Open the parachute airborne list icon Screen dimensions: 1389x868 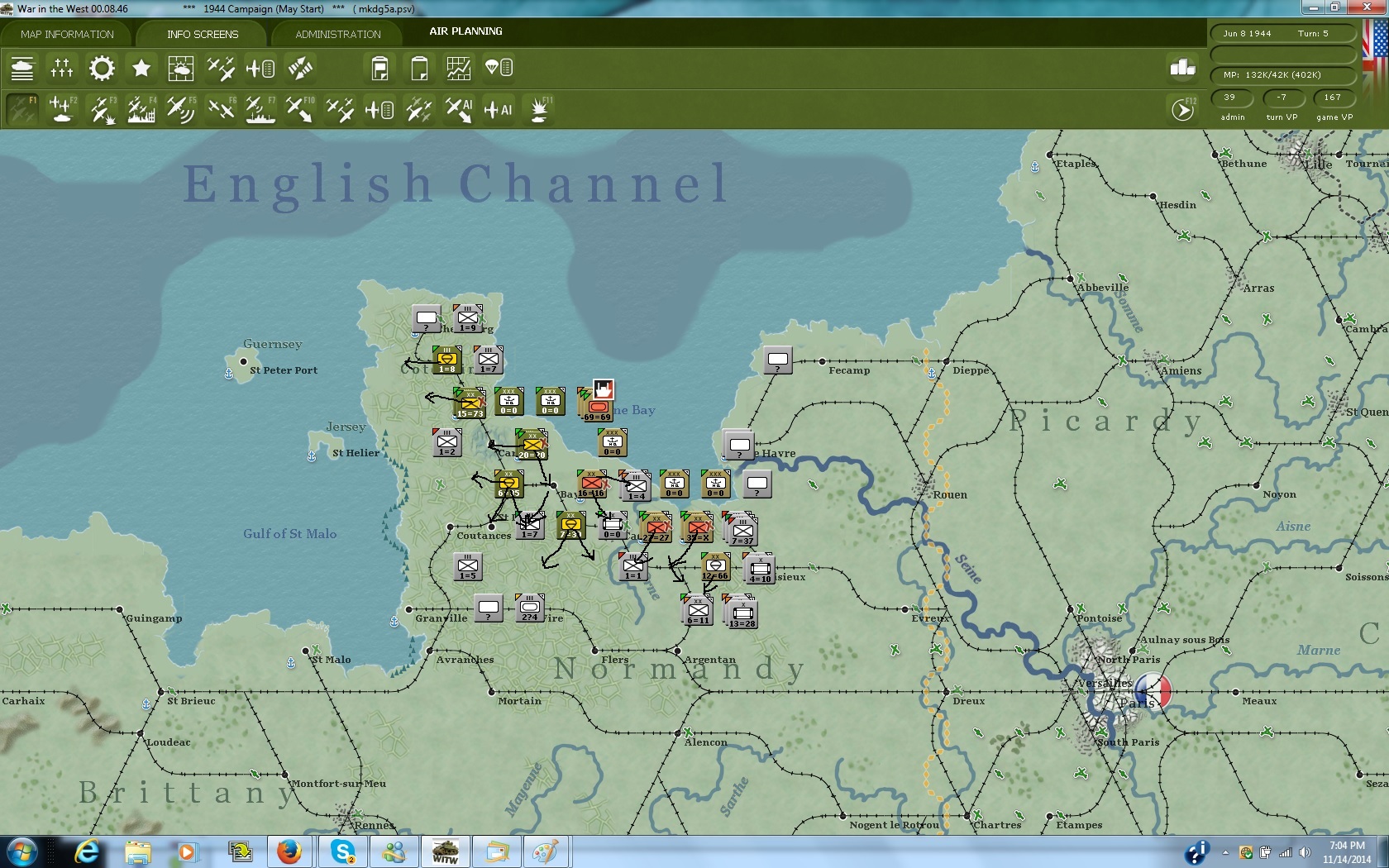pos(499,68)
